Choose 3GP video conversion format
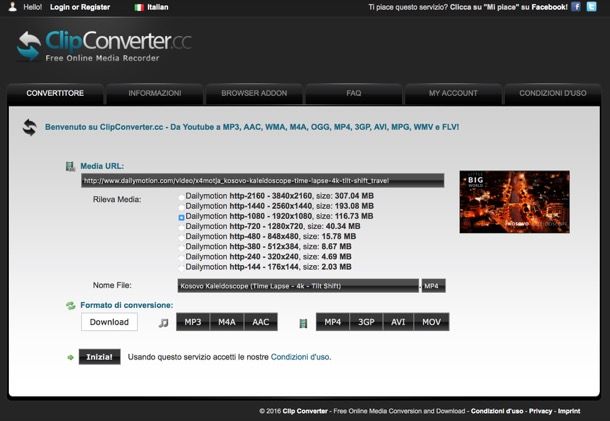Image resolution: width=610 pixels, height=421 pixels. click(366, 322)
